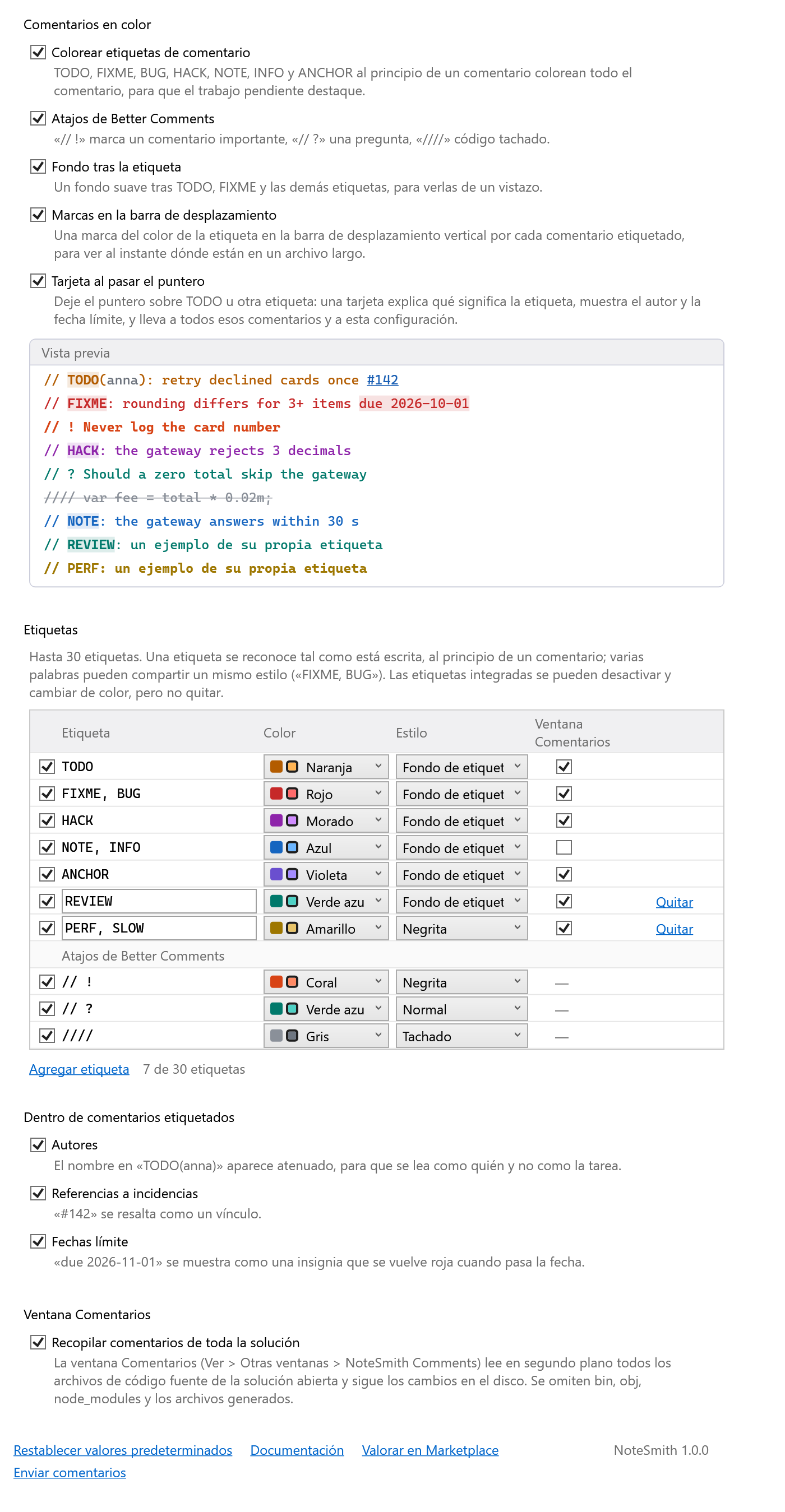This screenshot has width=785, height=1512.
Task: Click the REVIEW tag name field
Action: pos(159,902)
